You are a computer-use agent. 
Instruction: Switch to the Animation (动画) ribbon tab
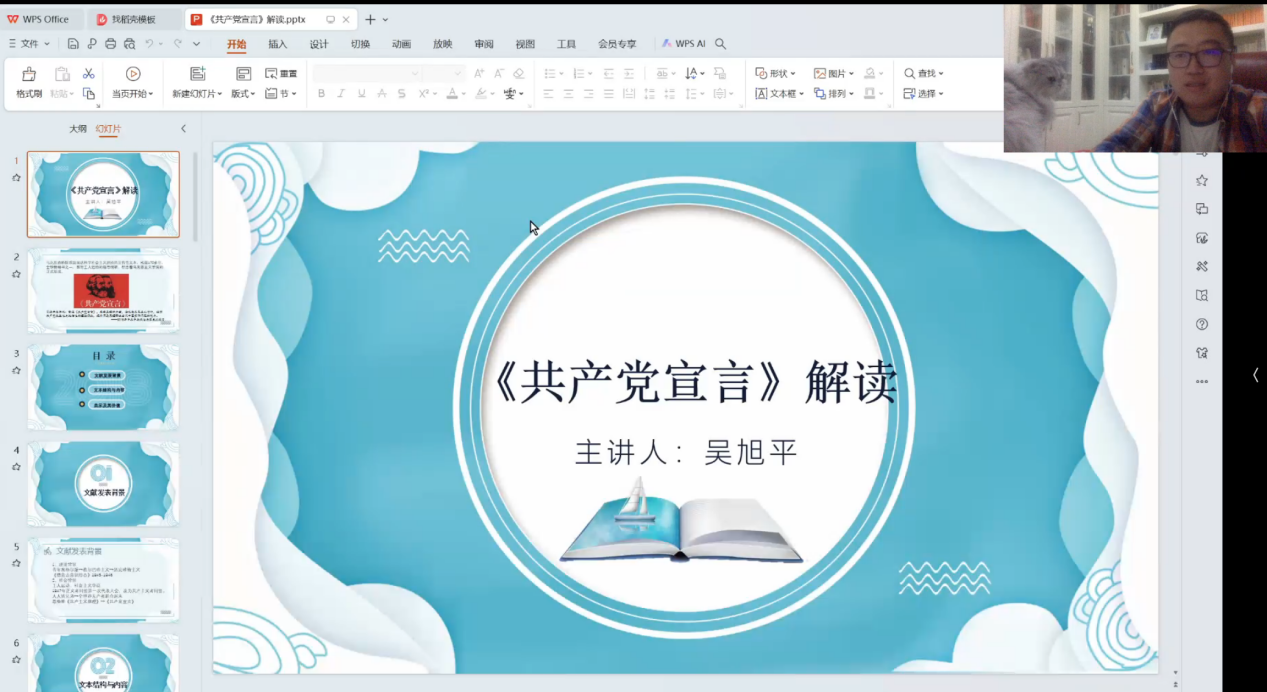tap(401, 44)
